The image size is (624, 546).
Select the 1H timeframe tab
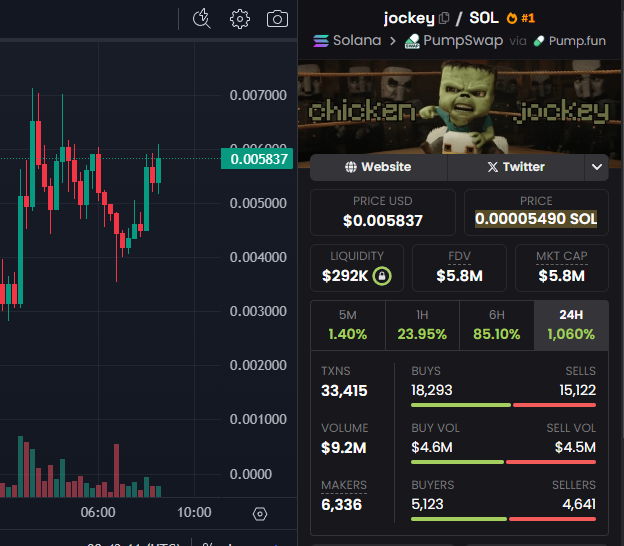(x=422, y=325)
